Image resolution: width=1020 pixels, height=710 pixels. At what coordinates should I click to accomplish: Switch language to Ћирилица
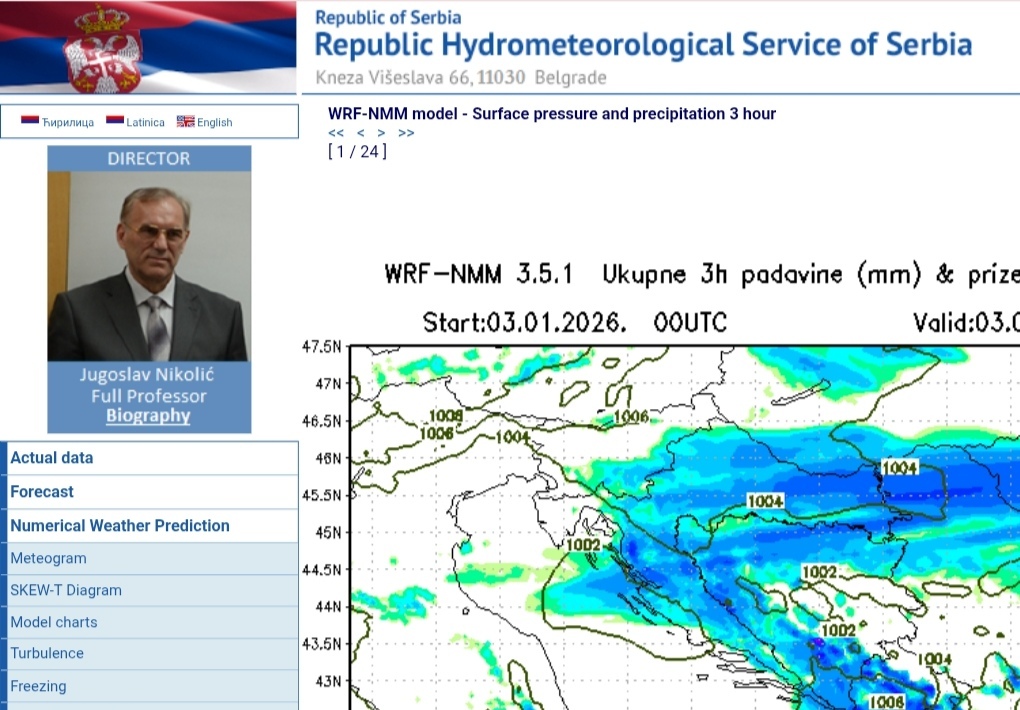[x=68, y=122]
